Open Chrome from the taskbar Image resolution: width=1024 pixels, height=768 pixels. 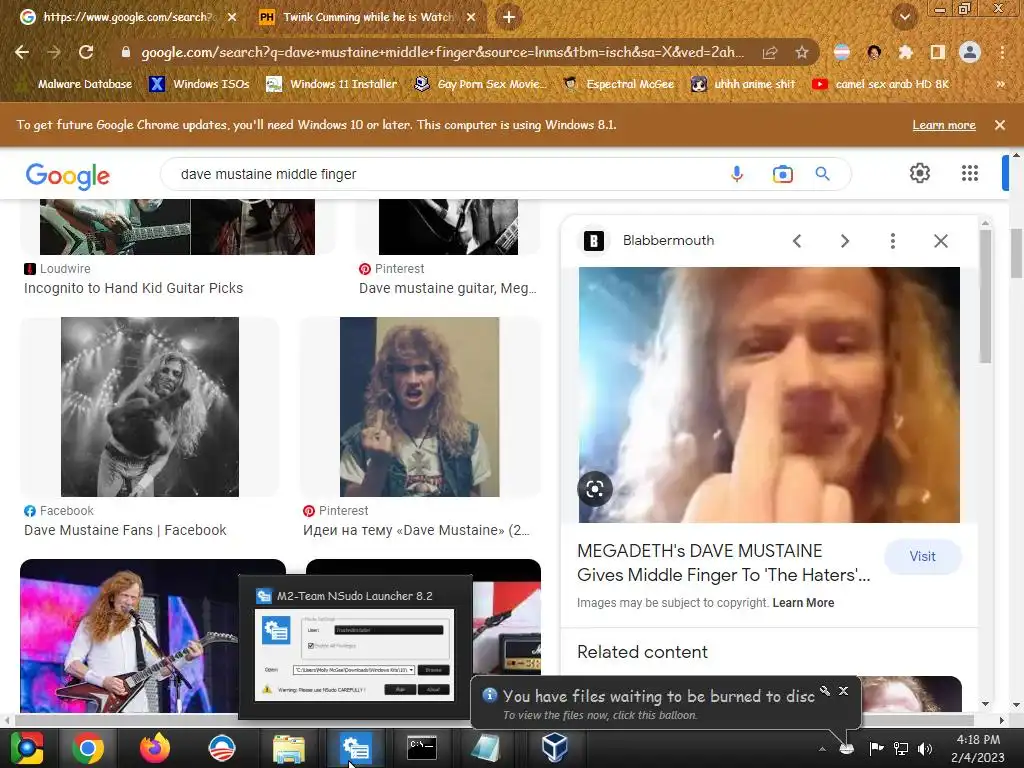(88, 748)
